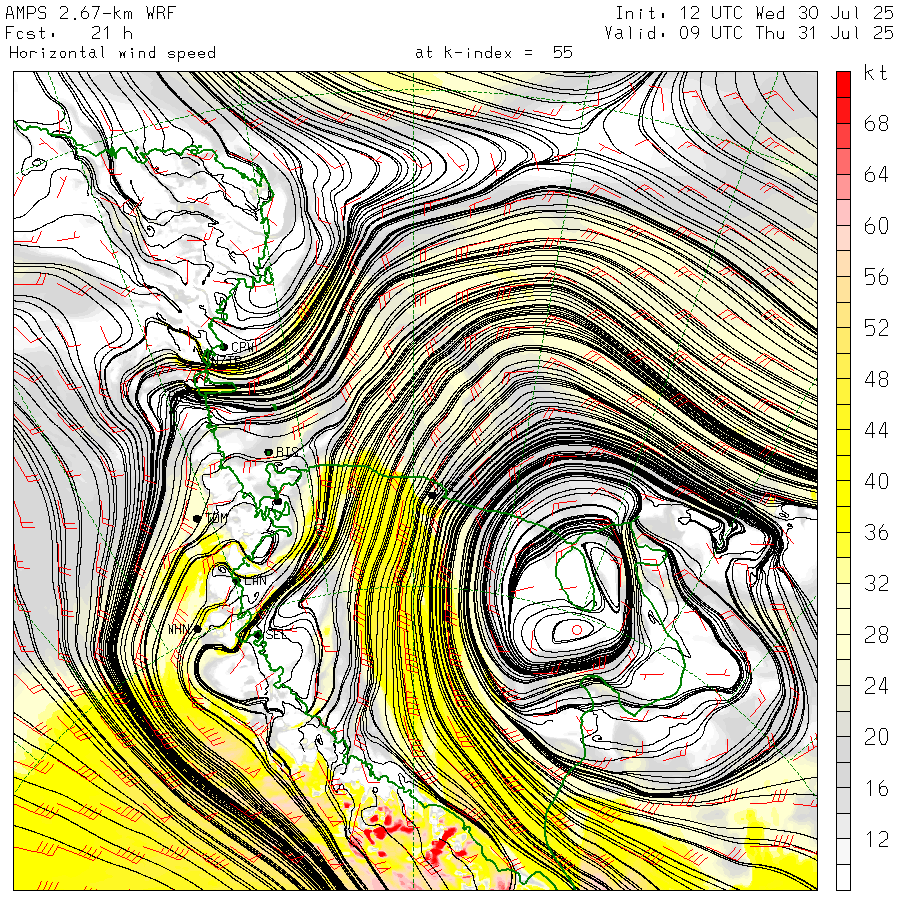Click the 44 value on the color scale
This screenshot has height=900, width=900.
click(x=876, y=430)
